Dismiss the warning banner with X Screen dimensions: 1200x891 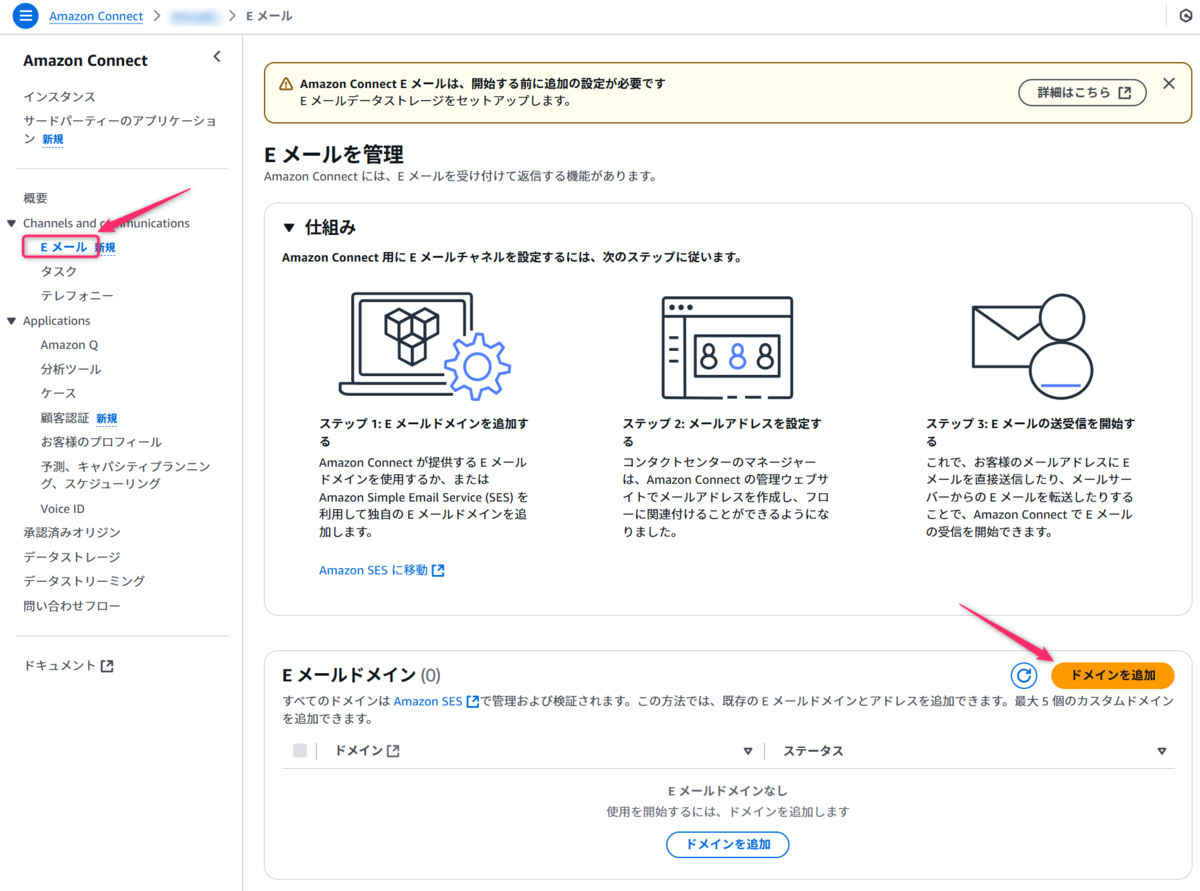coord(1169,84)
